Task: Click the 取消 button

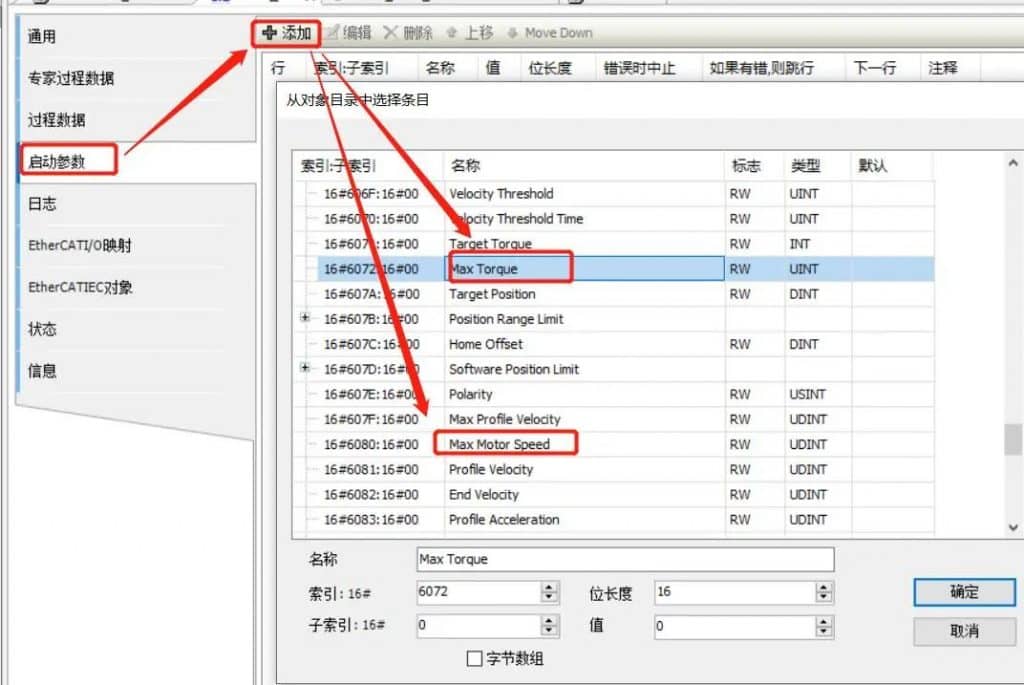Action: (x=963, y=631)
